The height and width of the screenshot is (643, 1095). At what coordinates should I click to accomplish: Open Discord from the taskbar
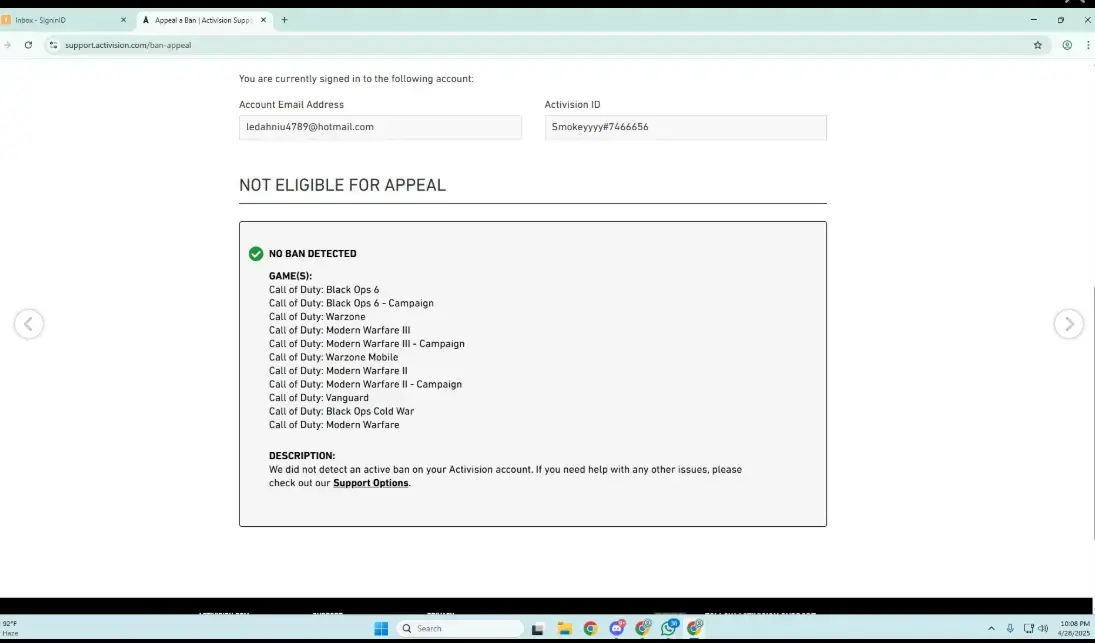point(617,628)
